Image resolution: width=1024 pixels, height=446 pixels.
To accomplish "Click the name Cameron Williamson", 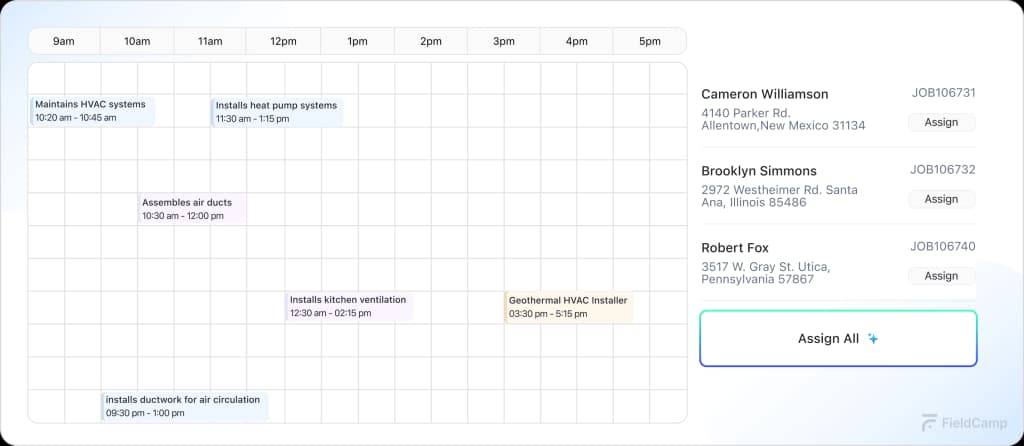I will click(765, 94).
